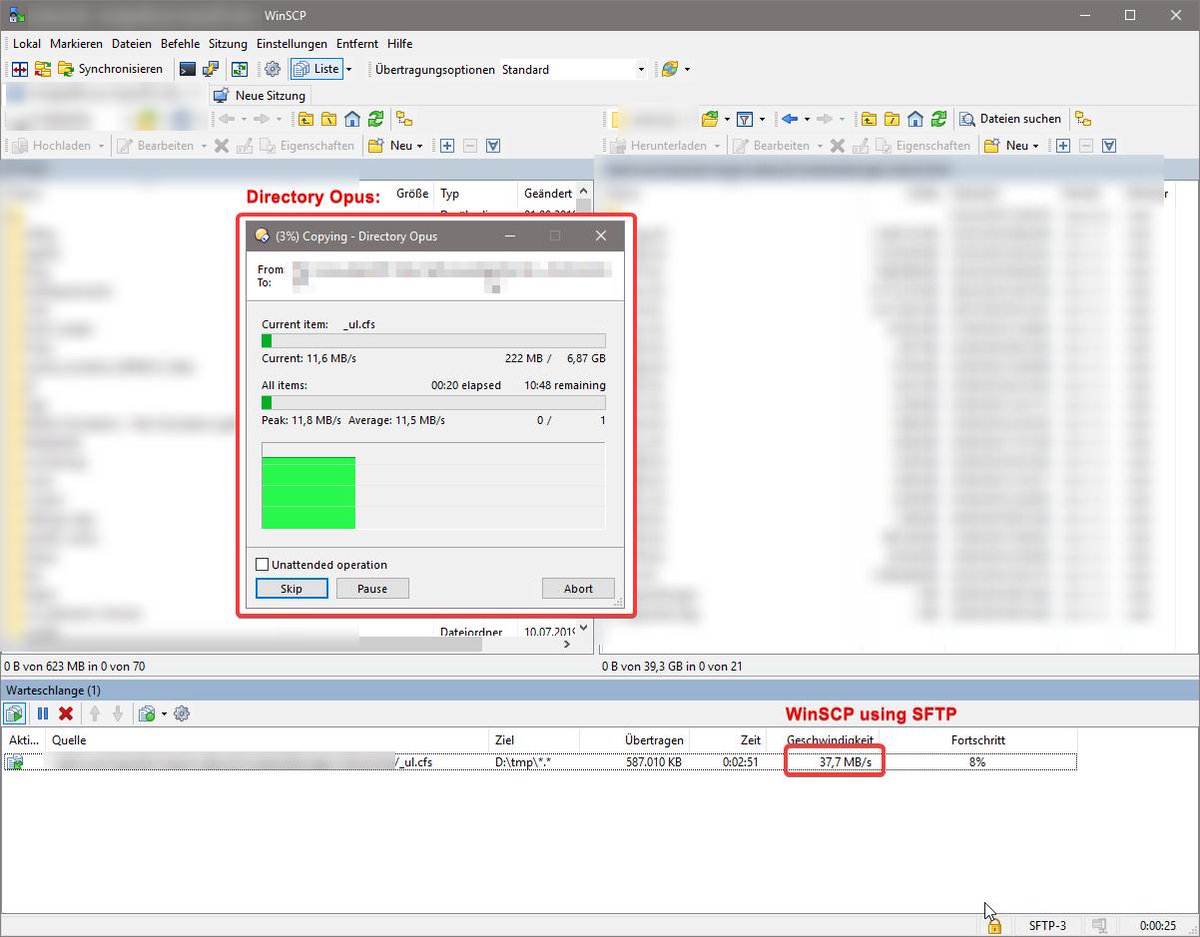Screen dimensions: 1200x937
Task: Show remote panel directory tree icon
Action: (1082, 119)
